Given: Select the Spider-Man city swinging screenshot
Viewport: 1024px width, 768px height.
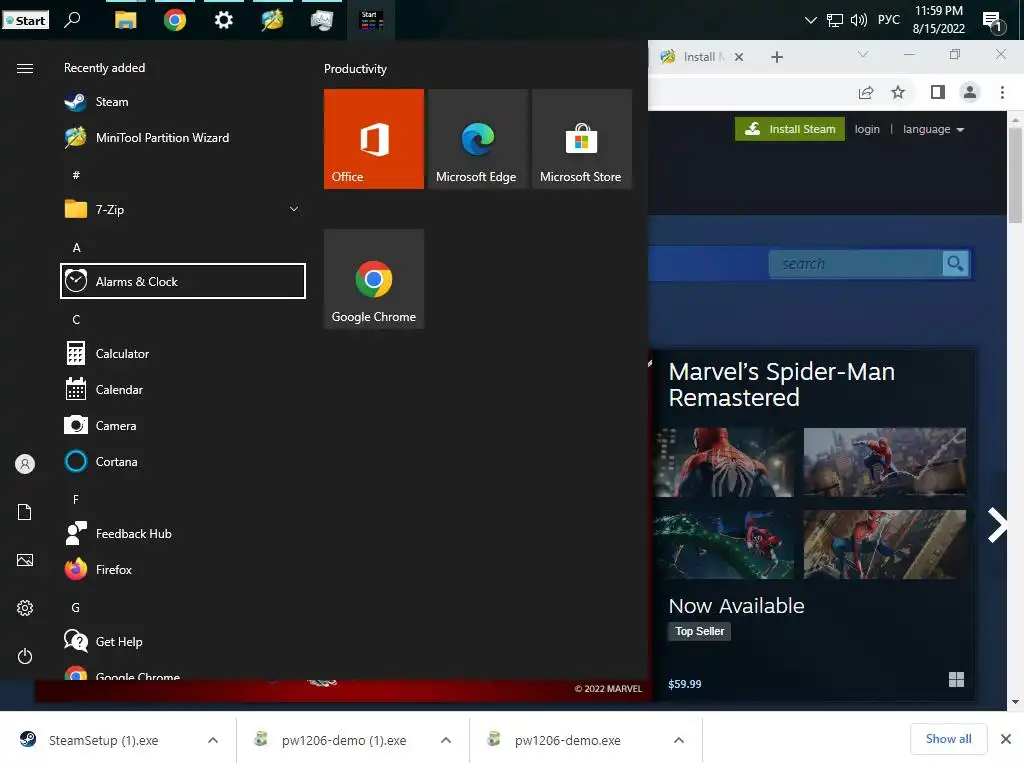Looking at the screenshot, I should point(884,462).
